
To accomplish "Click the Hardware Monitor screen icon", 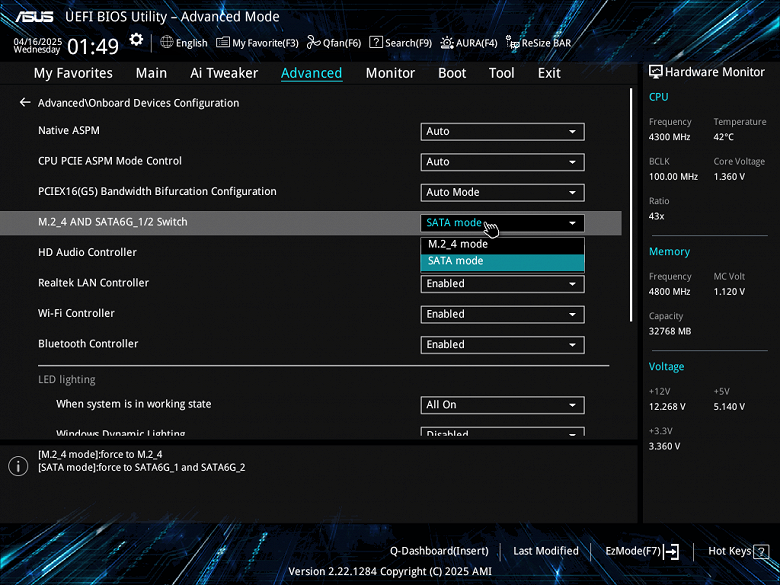I will click(656, 72).
